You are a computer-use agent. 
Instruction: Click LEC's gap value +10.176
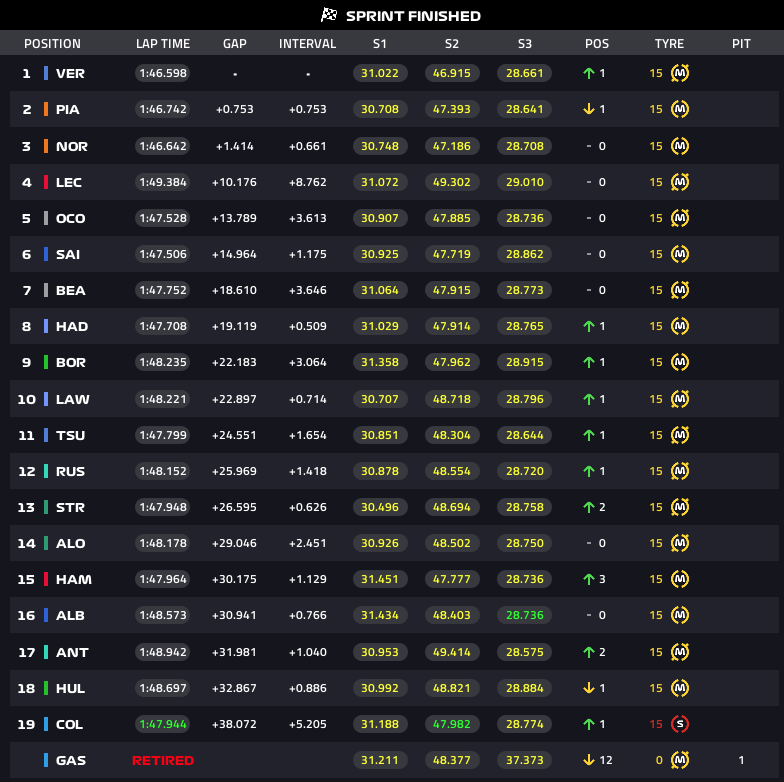click(234, 182)
